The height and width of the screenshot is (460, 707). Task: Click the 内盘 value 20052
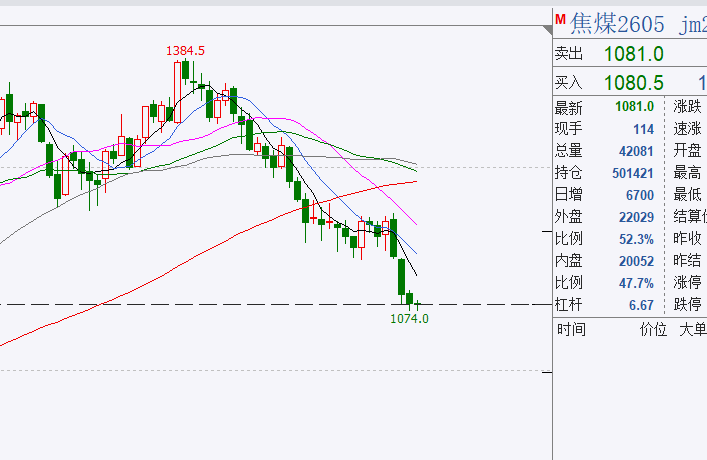[x=636, y=261]
